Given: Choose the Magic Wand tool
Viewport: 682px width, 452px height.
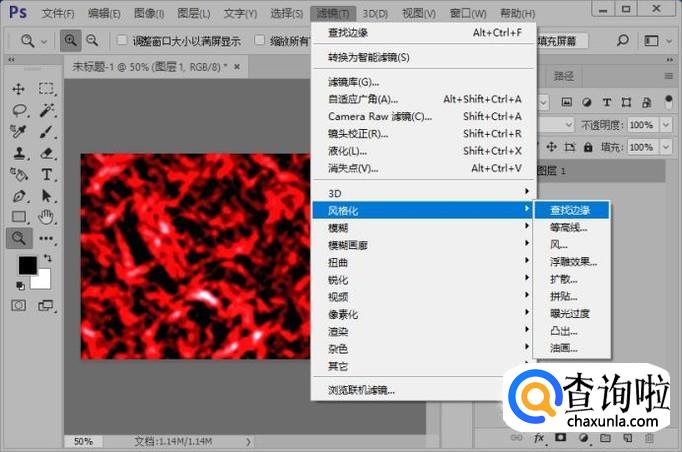Looking at the screenshot, I should (46, 110).
